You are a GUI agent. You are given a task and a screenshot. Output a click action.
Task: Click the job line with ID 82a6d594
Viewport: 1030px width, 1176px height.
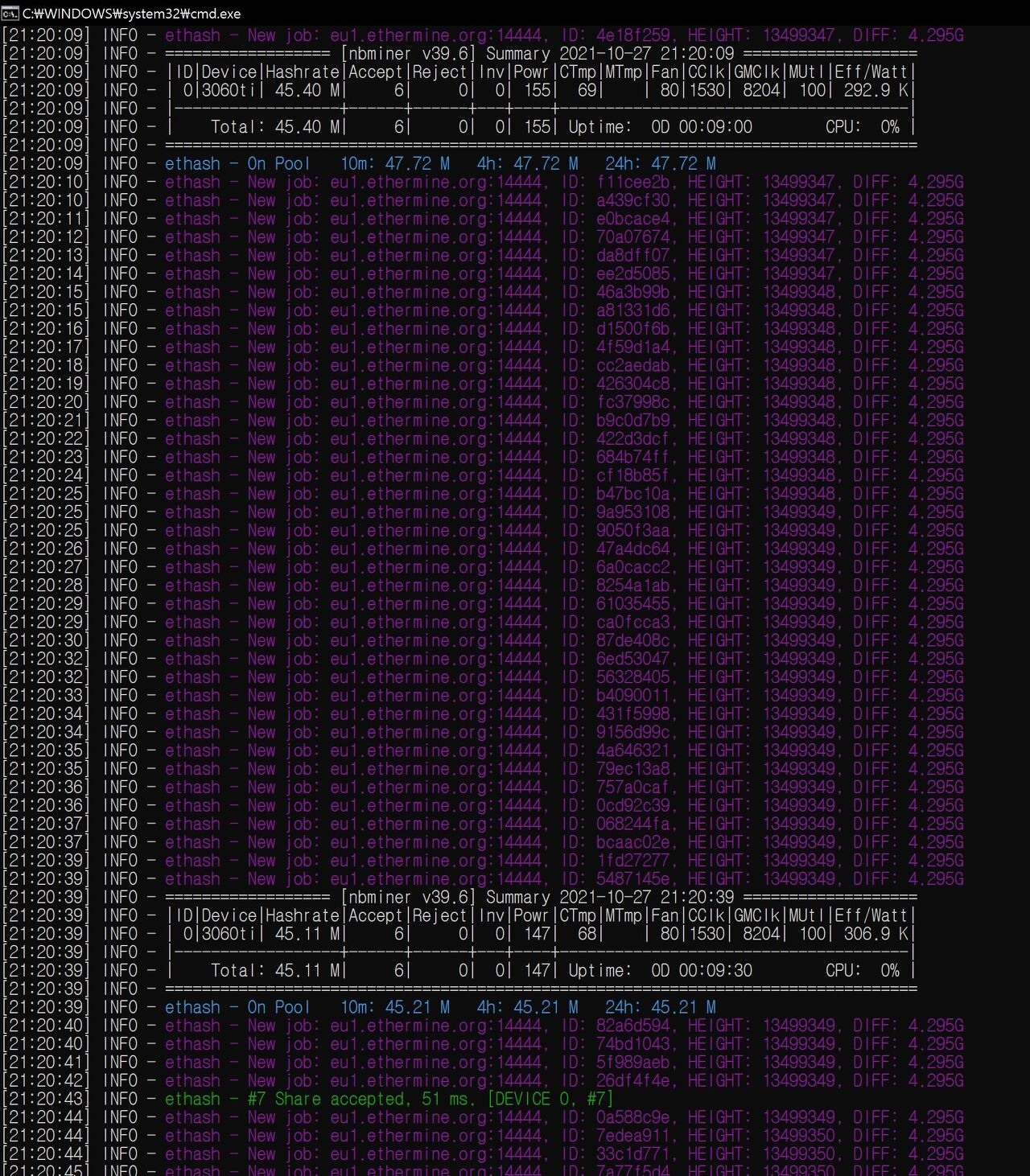(483, 1026)
